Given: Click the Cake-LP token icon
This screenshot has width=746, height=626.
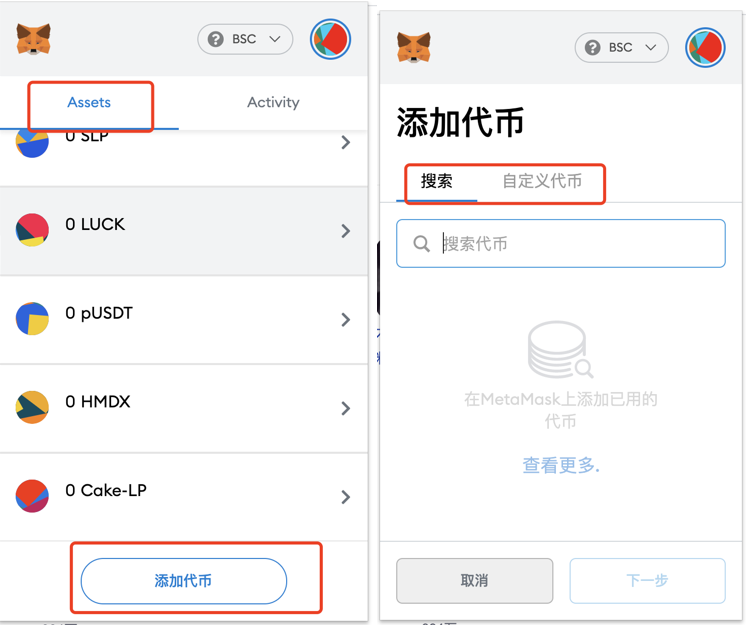Looking at the screenshot, I should 32,496.
